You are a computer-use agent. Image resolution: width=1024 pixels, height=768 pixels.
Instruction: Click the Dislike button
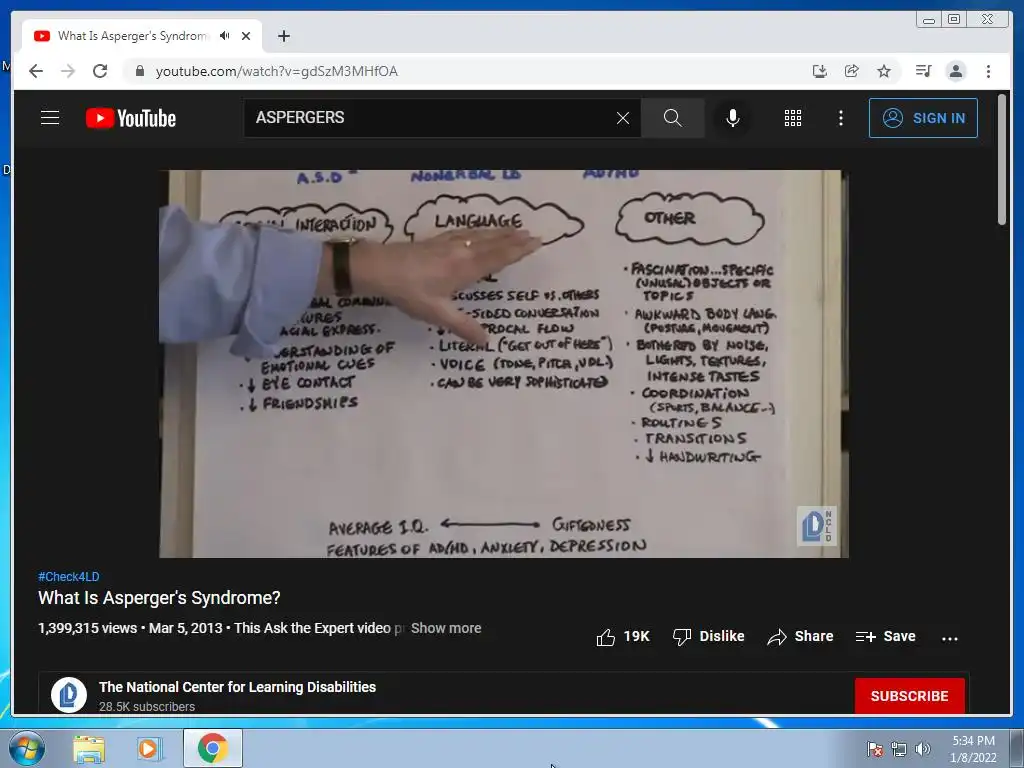click(x=709, y=637)
